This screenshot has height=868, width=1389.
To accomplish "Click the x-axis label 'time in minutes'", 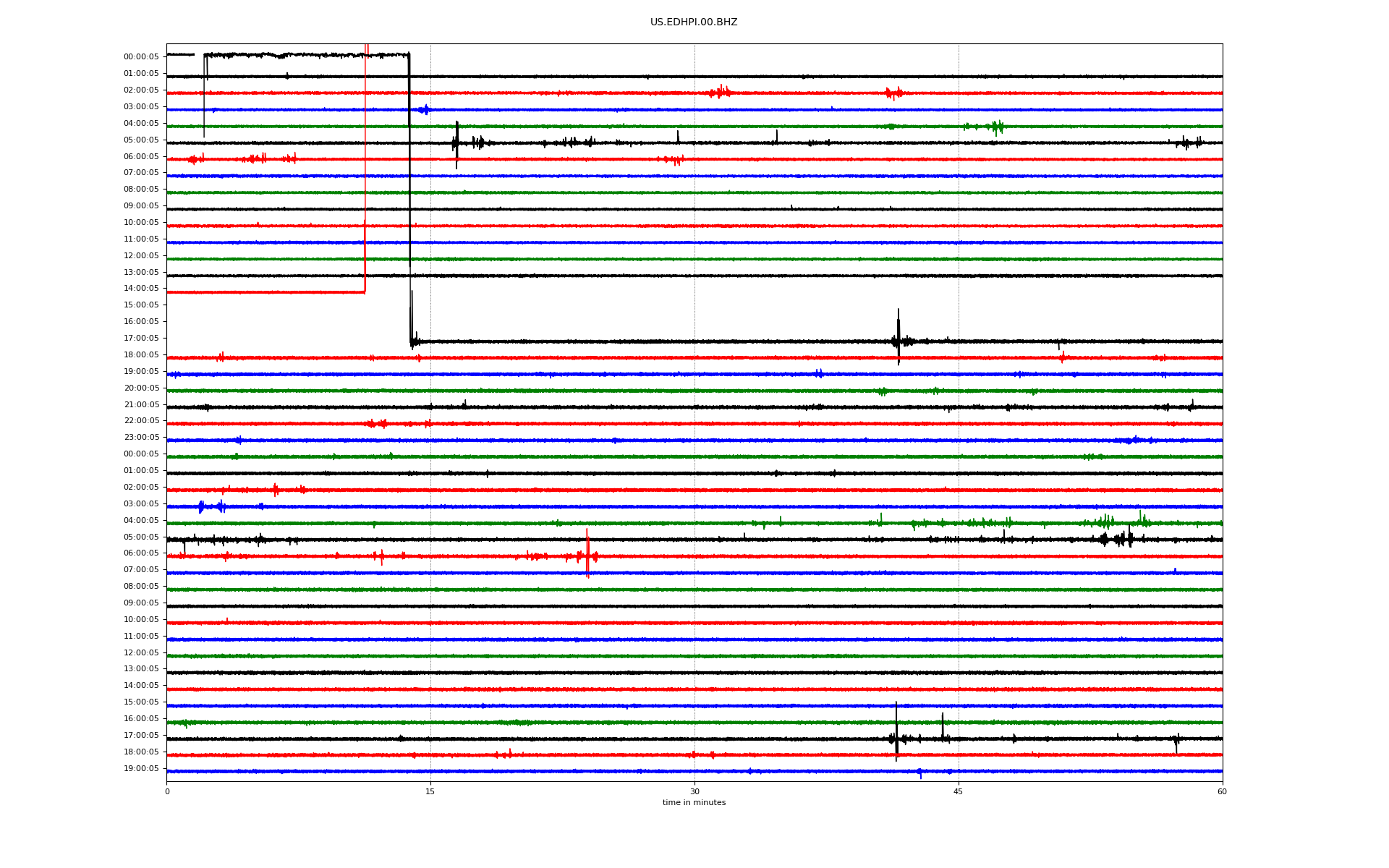I will tap(693, 803).
